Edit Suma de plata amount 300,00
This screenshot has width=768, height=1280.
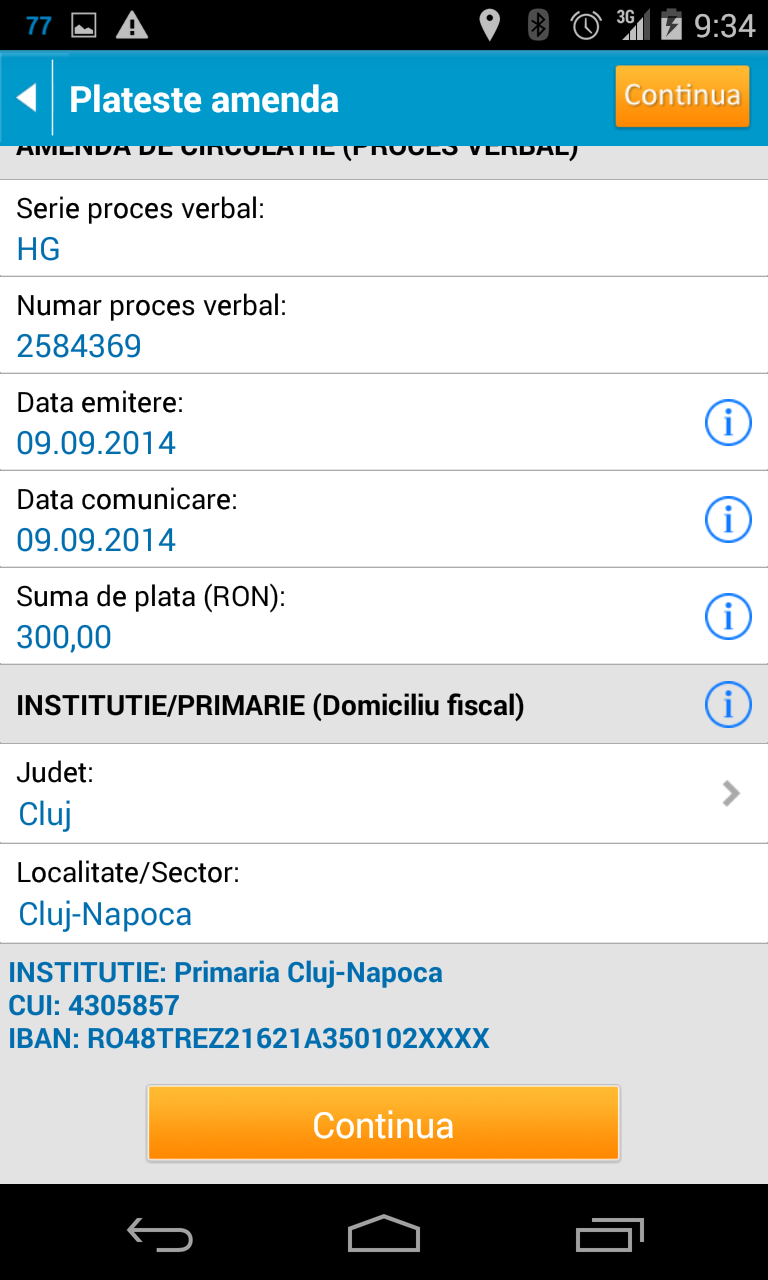pyautogui.click(x=64, y=637)
